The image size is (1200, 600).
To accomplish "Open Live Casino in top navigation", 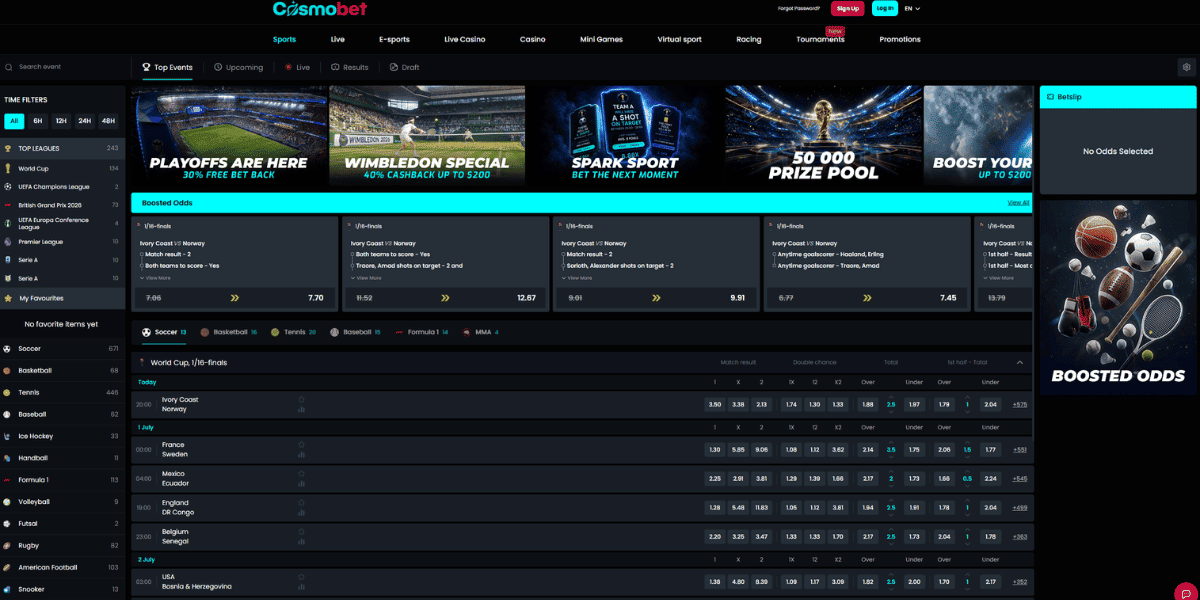I will 465,39.
